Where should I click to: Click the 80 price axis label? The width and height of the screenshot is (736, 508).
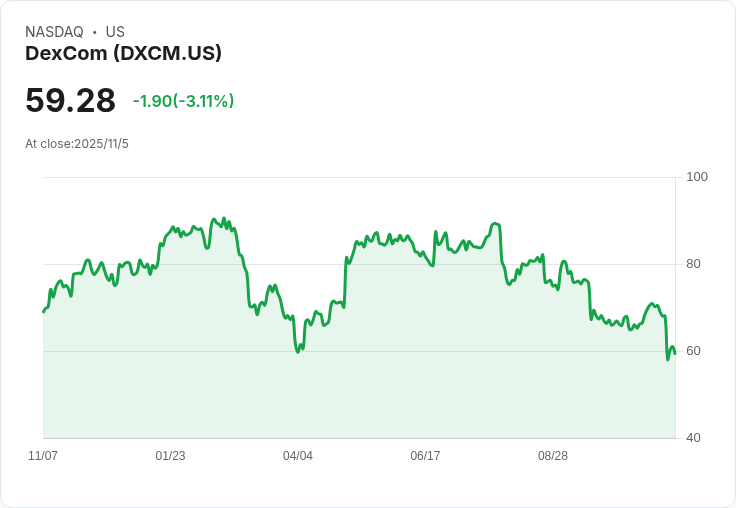pos(693,264)
